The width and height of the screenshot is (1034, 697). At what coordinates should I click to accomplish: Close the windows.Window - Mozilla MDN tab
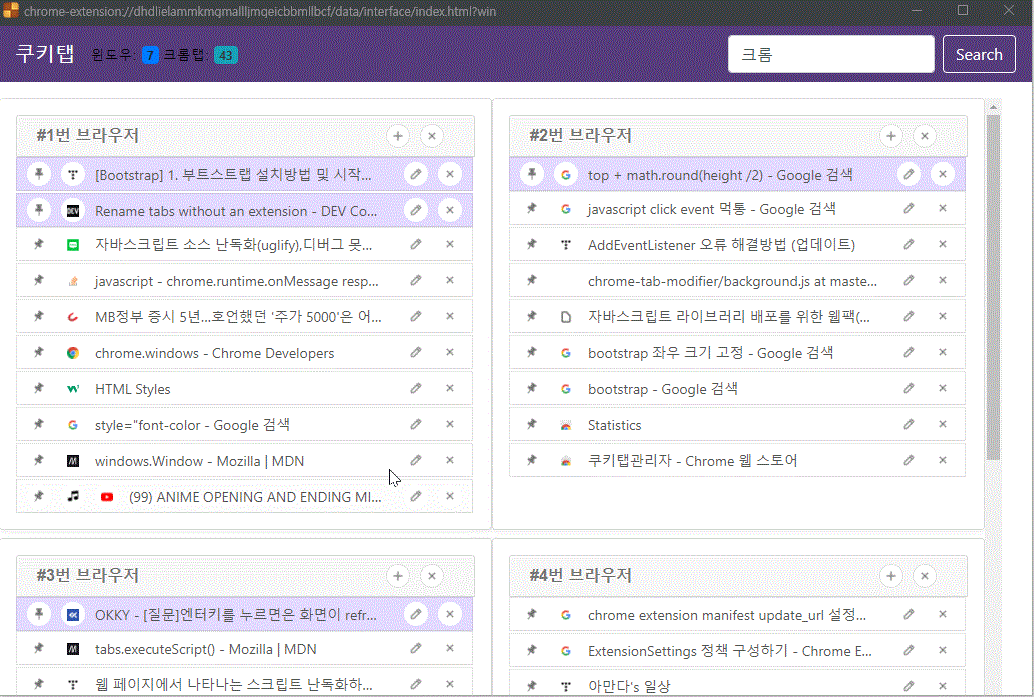[450, 460]
